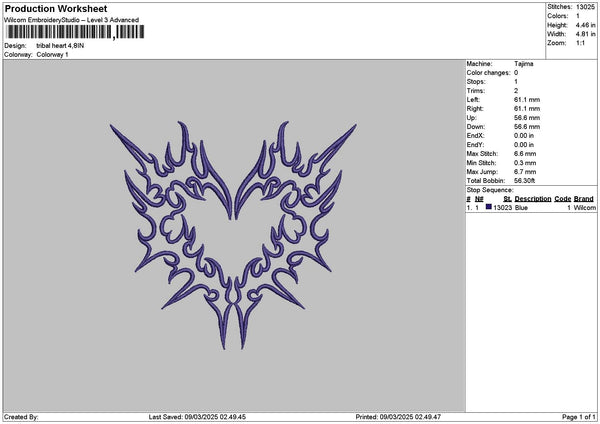
Task: Click the Page 1 of 1 indicator
Action: [576, 417]
